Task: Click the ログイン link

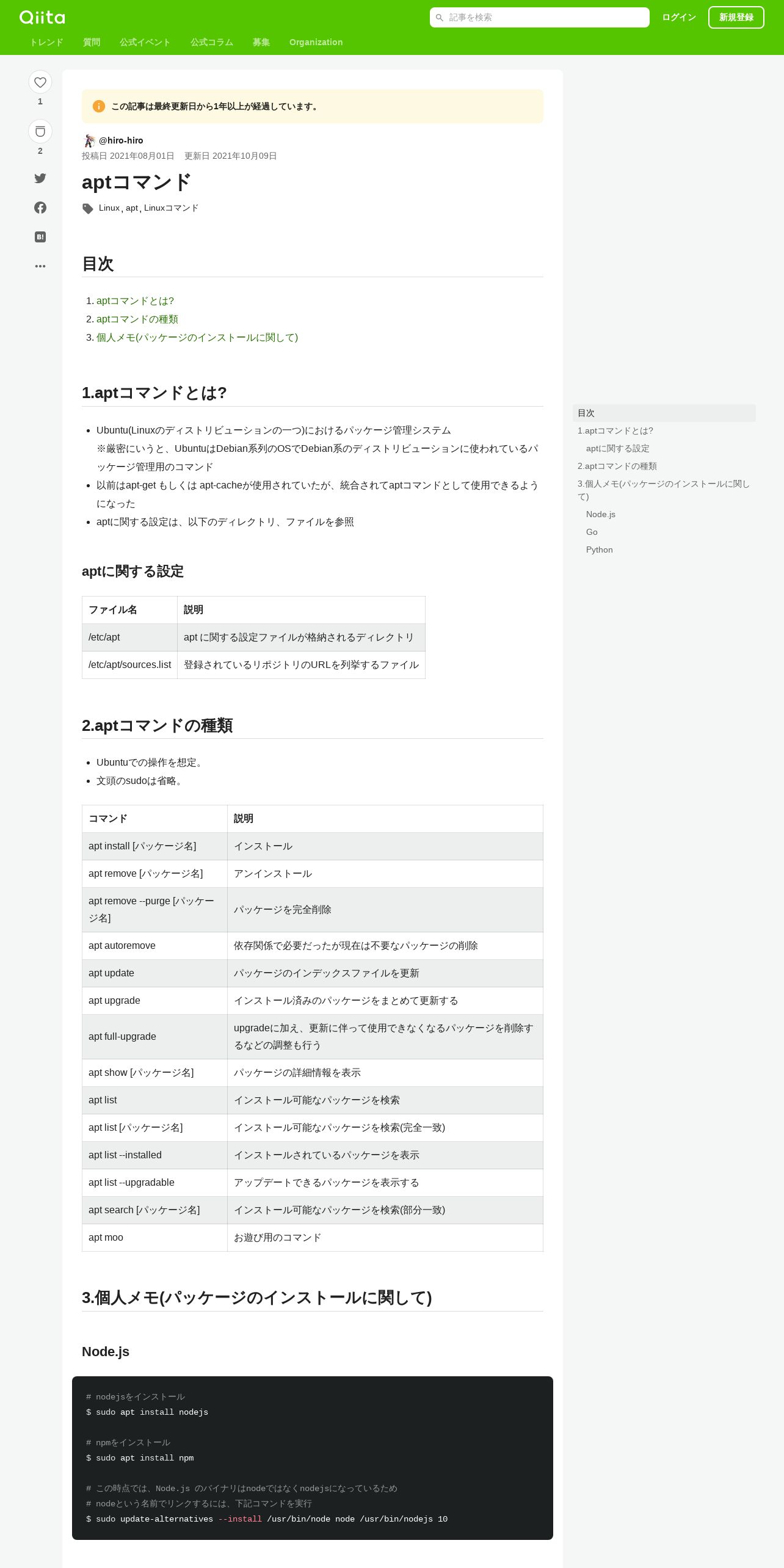Action: click(x=679, y=18)
